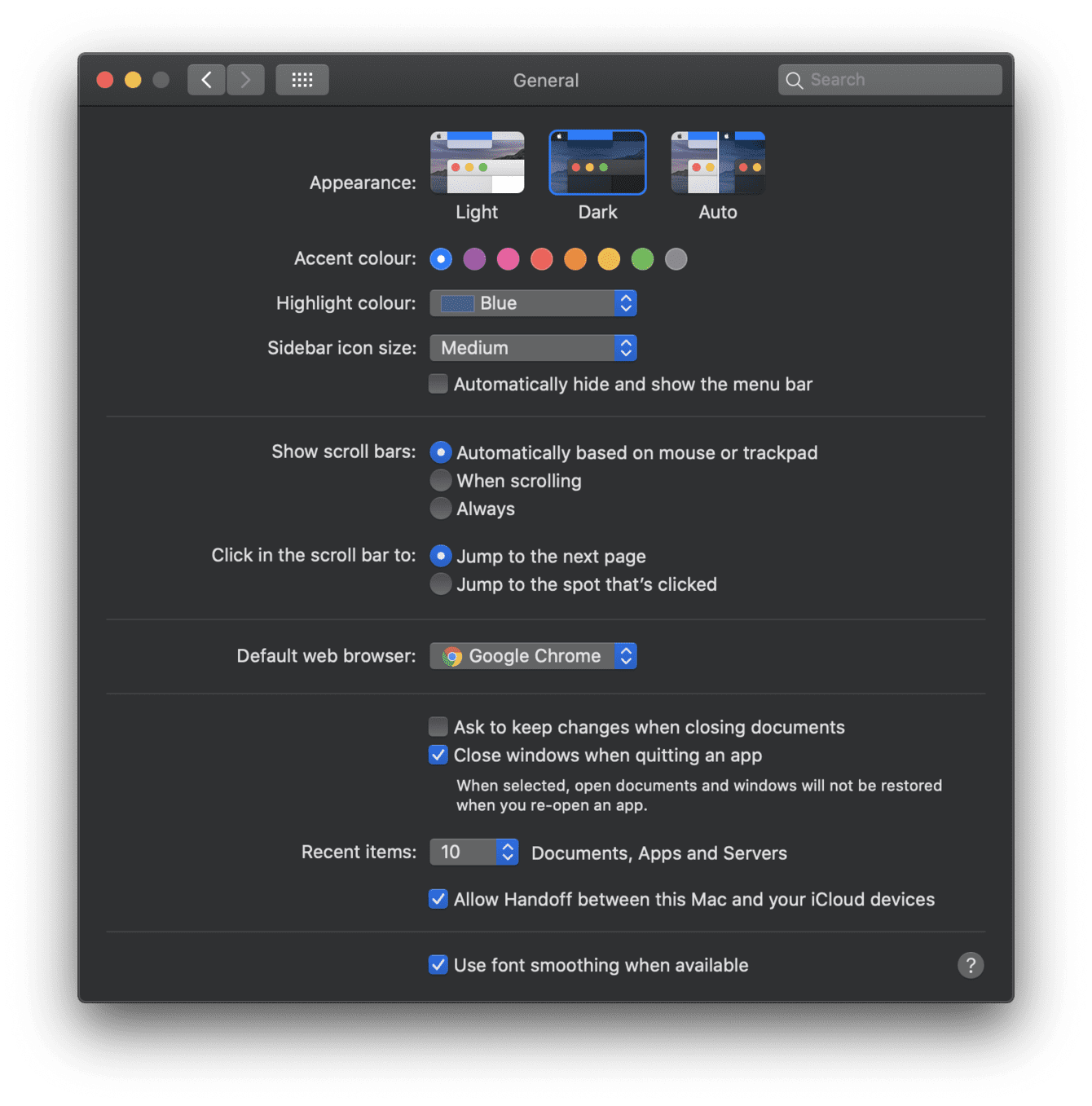1092x1106 pixels.
Task: Click the magnifying glass in the search field
Action: (x=795, y=80)
